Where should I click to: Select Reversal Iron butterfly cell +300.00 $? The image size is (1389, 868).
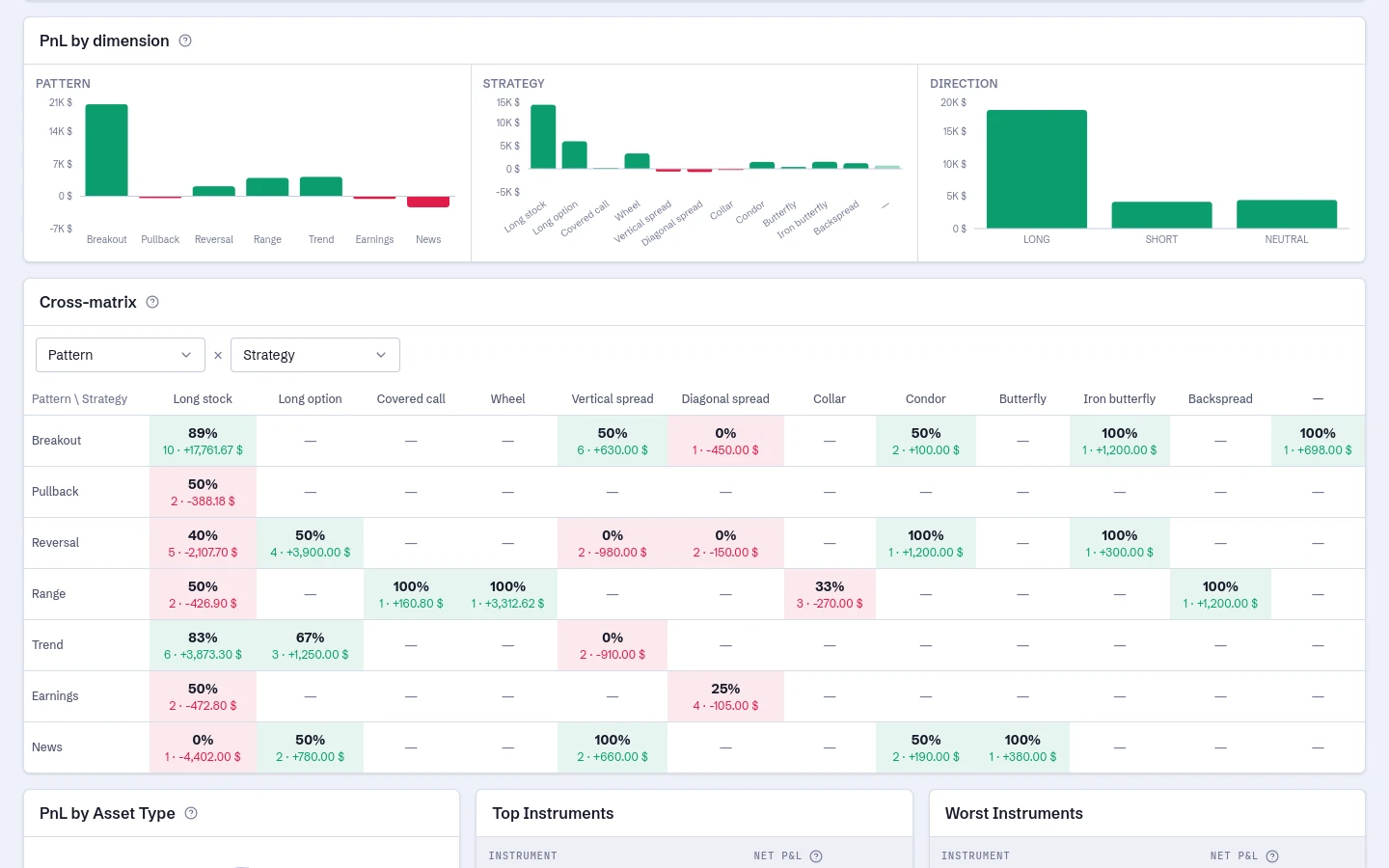pos(1119,543)
